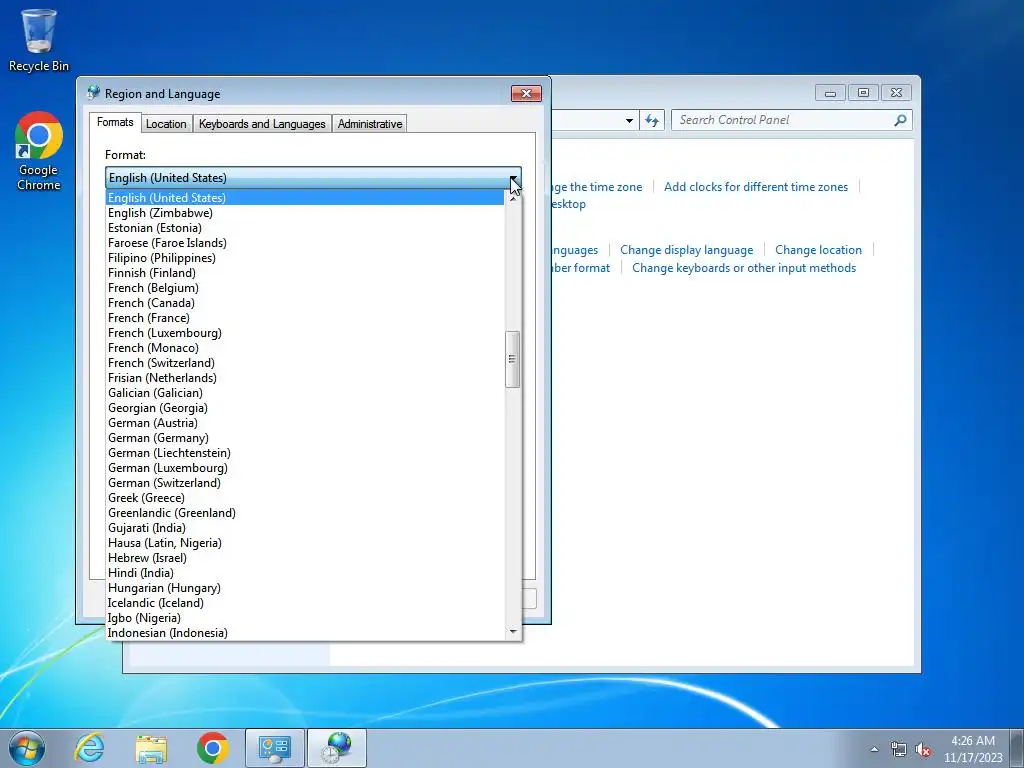The width and height of the screenshot is (1024, 768).
Task: Click the taskbar clock showing 4:26 AM
Action: [x=972, y=748]
